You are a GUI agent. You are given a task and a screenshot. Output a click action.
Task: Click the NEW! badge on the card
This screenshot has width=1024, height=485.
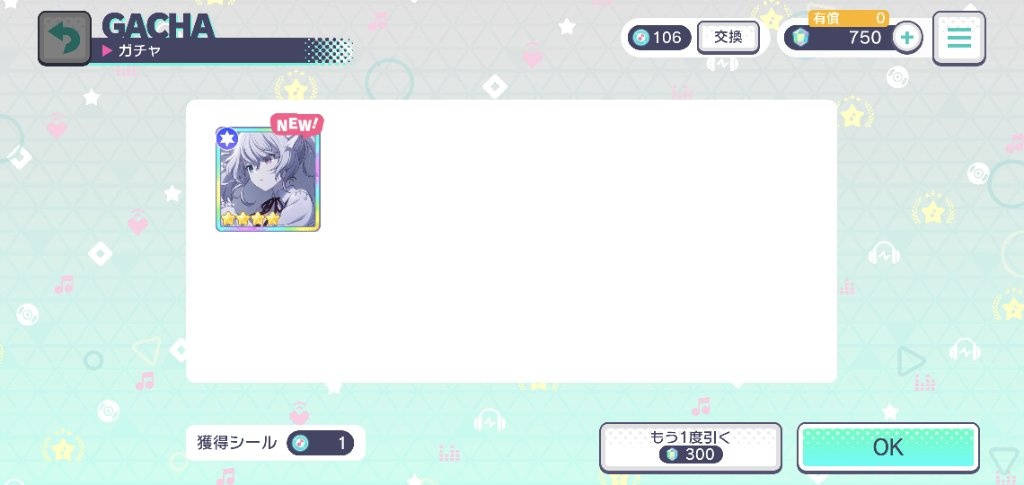coord(297,124)
